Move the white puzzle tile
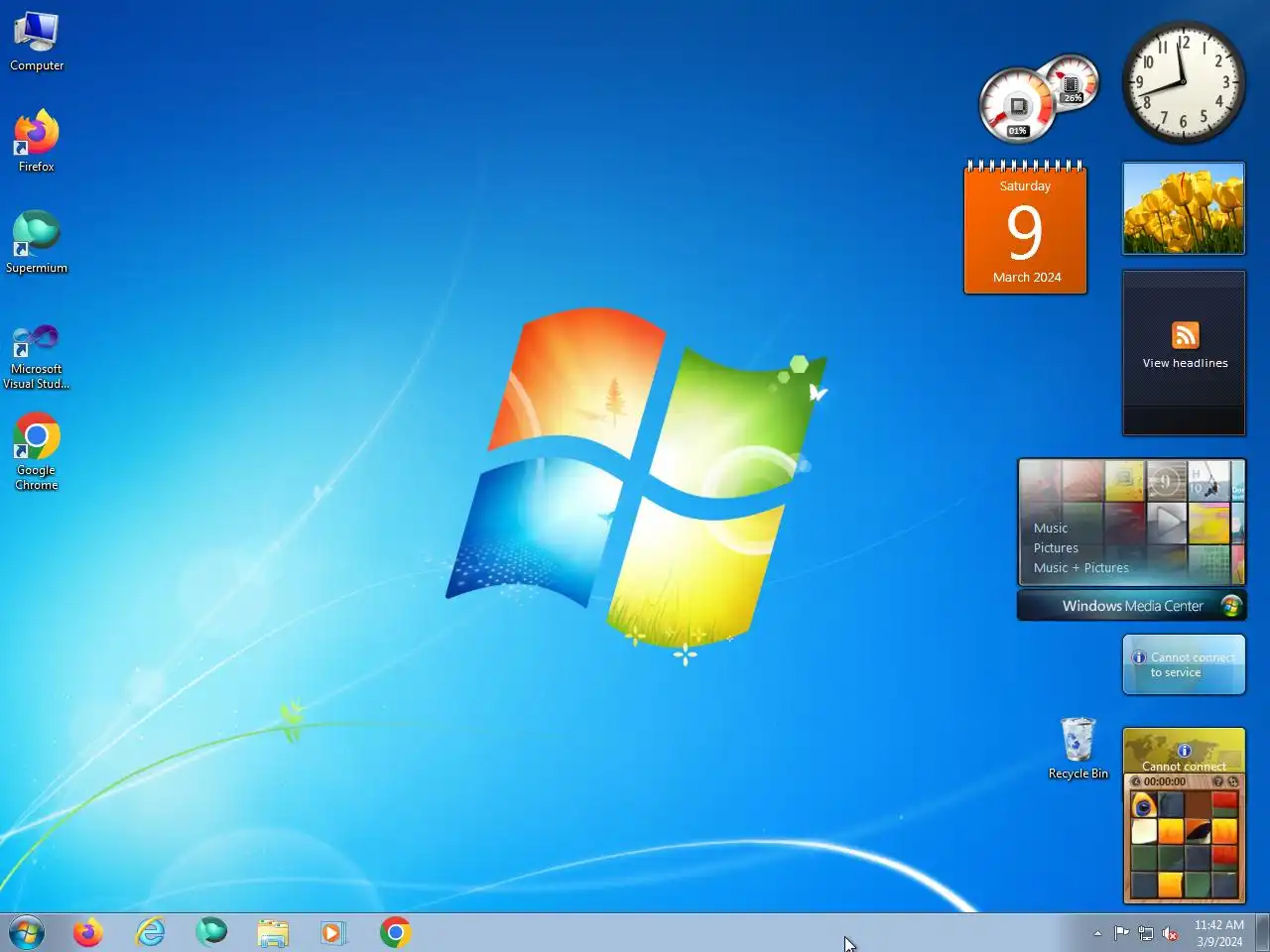 click(x=1144, y=831)
